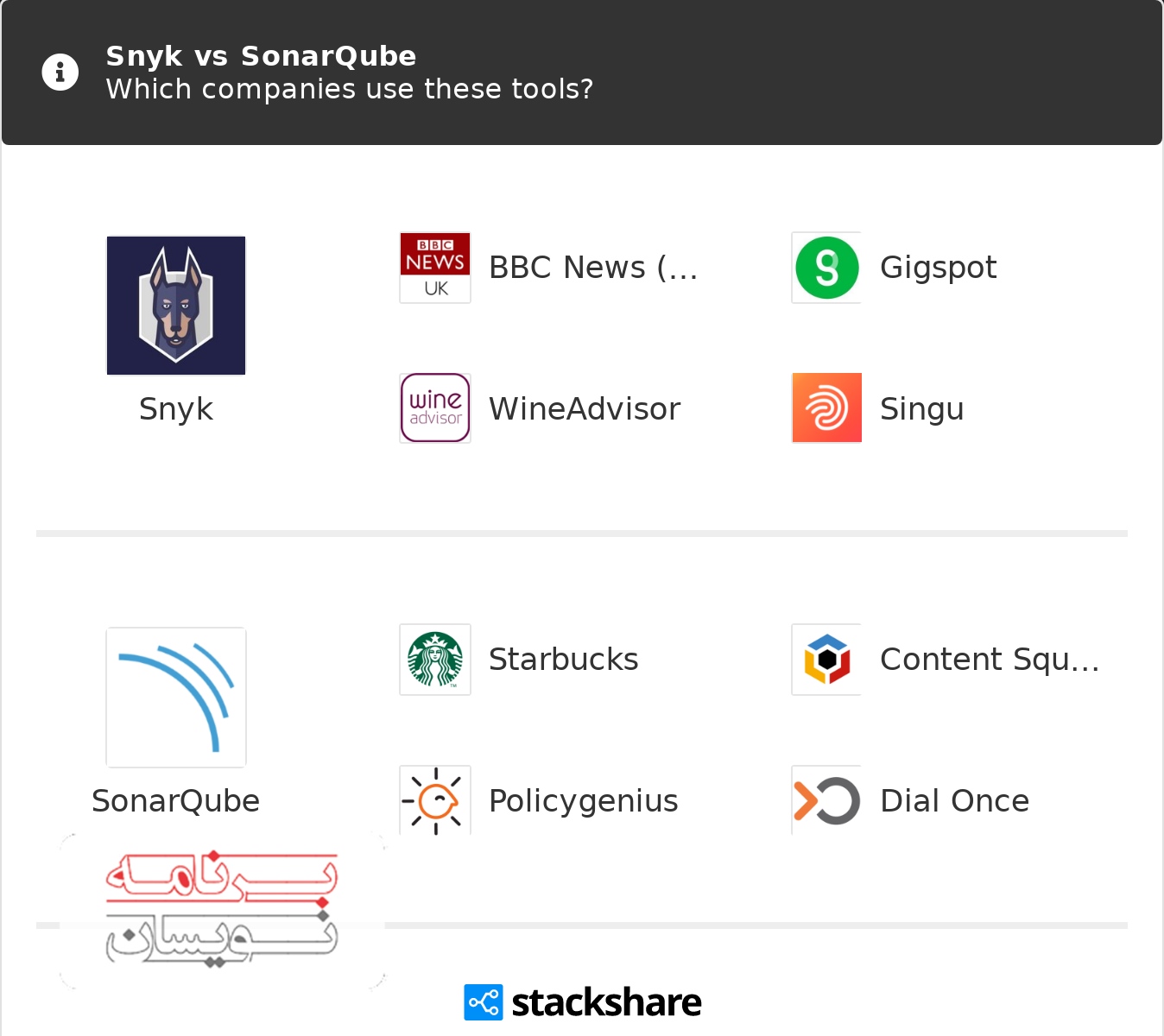Viewport: 1164px width, 1036px height.
Task: Open the Dial Once company name
Action: point(955,800)
